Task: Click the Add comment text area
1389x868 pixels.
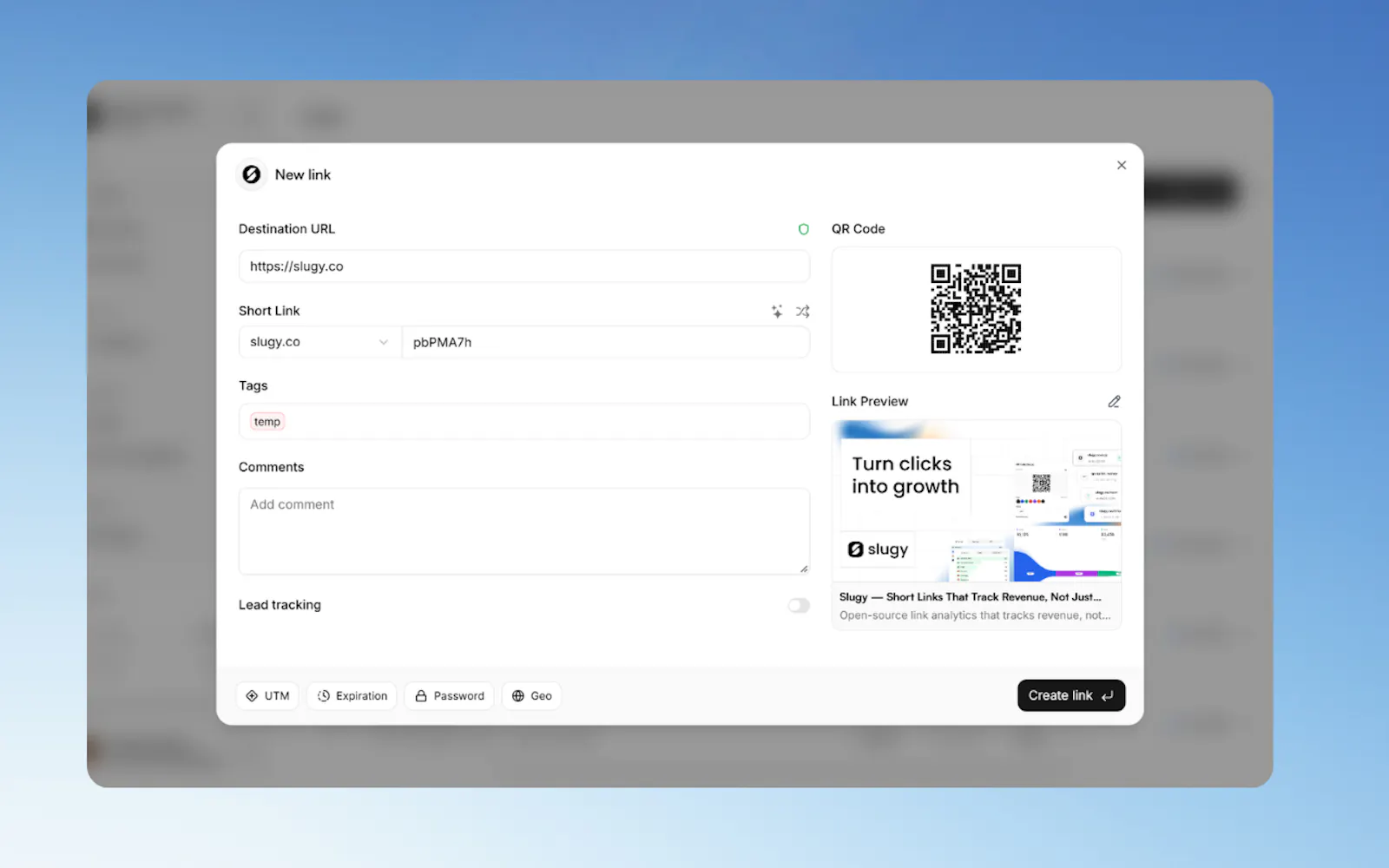Action: pyautogui.click(x=524, y=531)
